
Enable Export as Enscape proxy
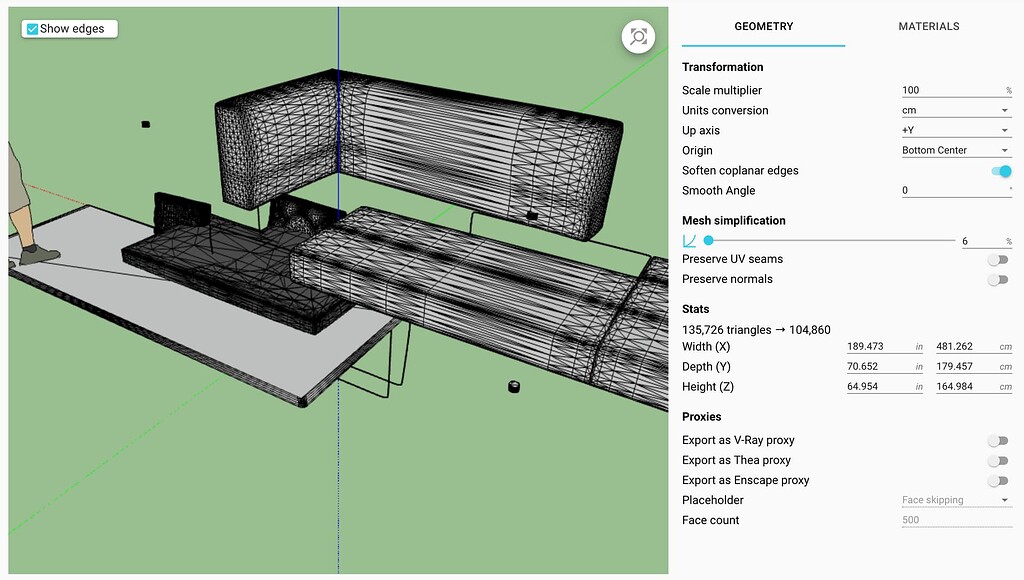click(997, 480)
